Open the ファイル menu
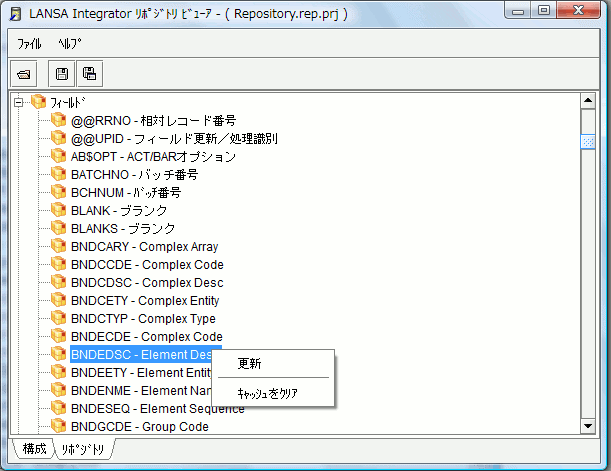This screenshot has width=611, height=471. [x=29, y=44]
